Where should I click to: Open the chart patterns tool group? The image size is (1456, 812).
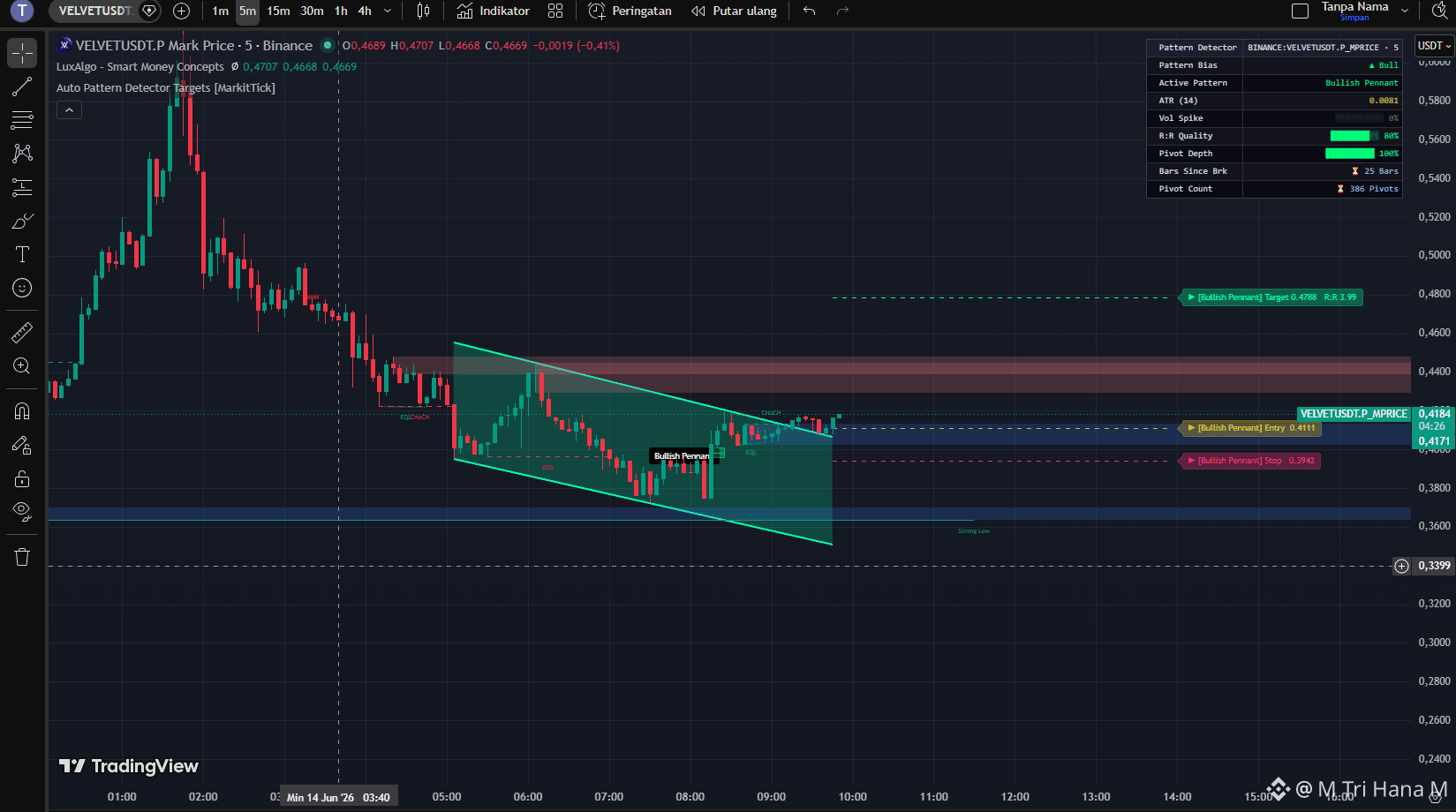coord(22,154)
